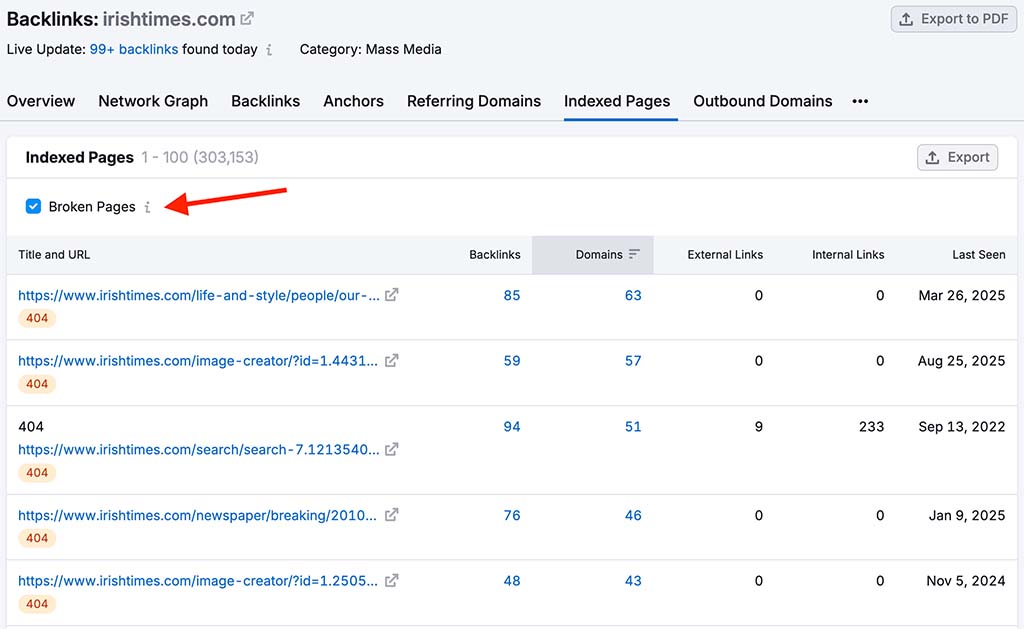The width and height of the screenshot is (1024, 629).
Task: Sort by the Backlinks column header
Action: click(x=494, y=255)
